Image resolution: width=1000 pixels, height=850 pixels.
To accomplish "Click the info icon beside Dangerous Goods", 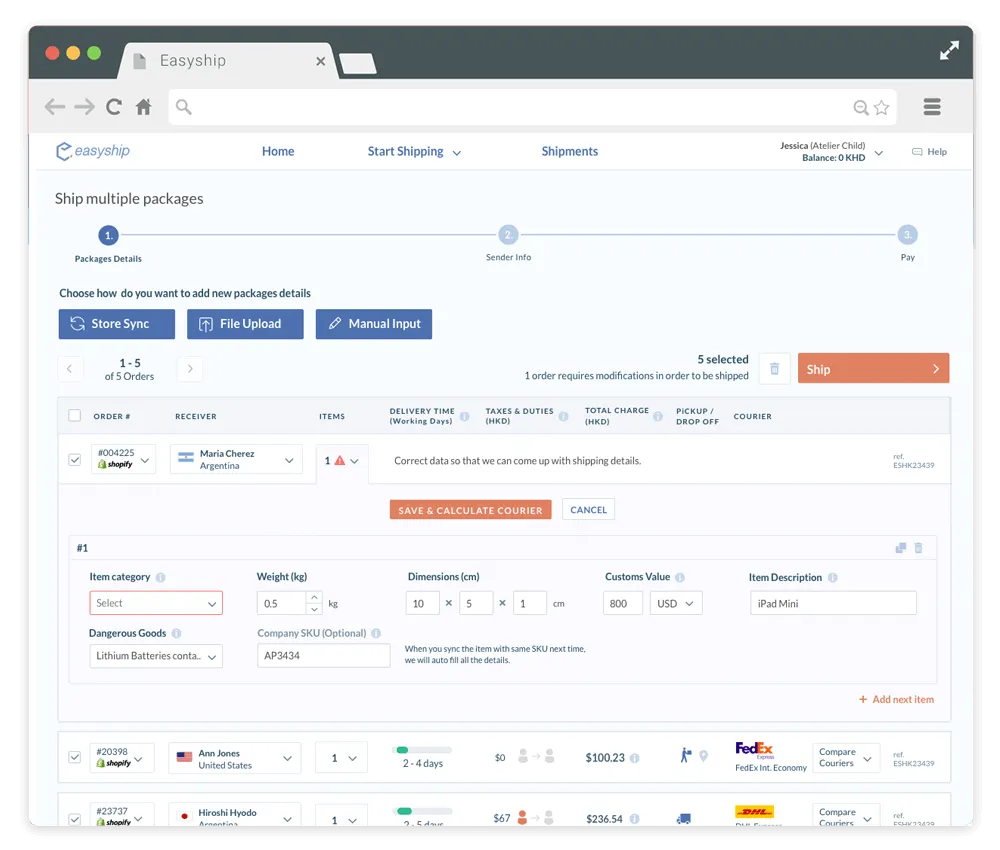I will click(x=177, y=633).
